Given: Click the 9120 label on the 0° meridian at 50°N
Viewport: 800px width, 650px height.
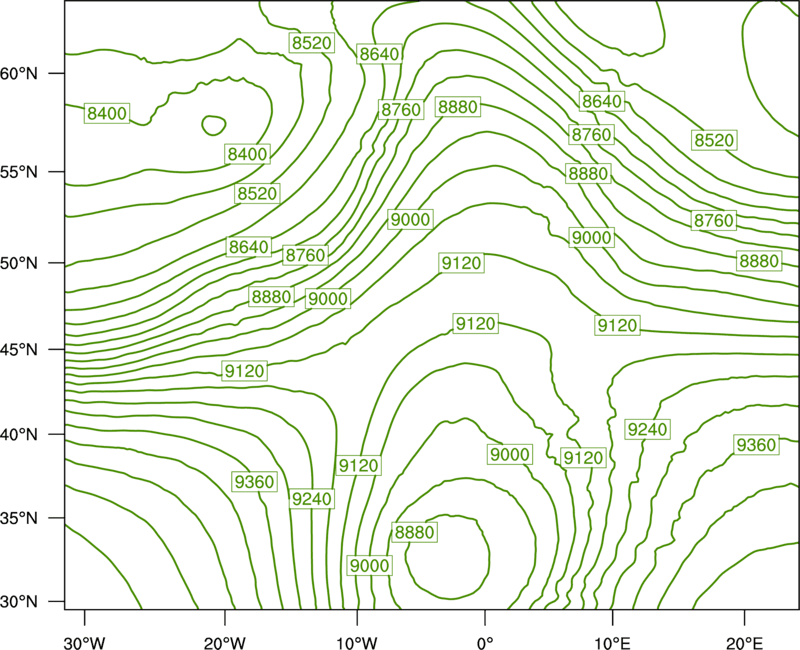Looking at the screenshot, I should point(462,263).
